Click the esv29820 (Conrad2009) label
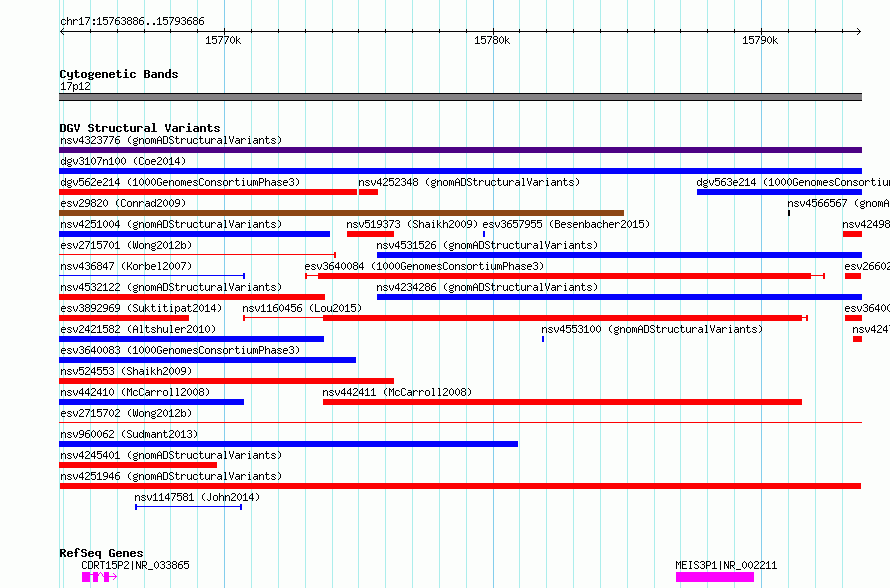Screen dimensions: 890x588 123,203
